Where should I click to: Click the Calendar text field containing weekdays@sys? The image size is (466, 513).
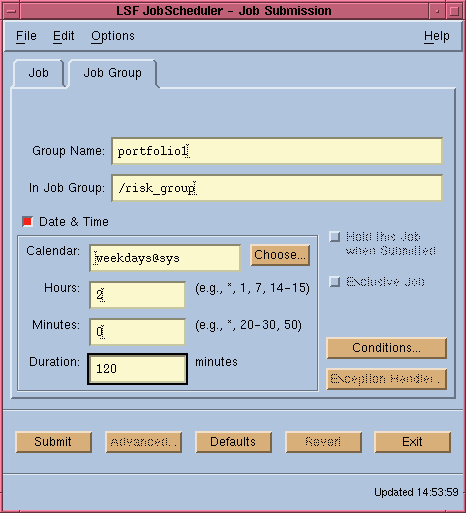coord(165,258)
